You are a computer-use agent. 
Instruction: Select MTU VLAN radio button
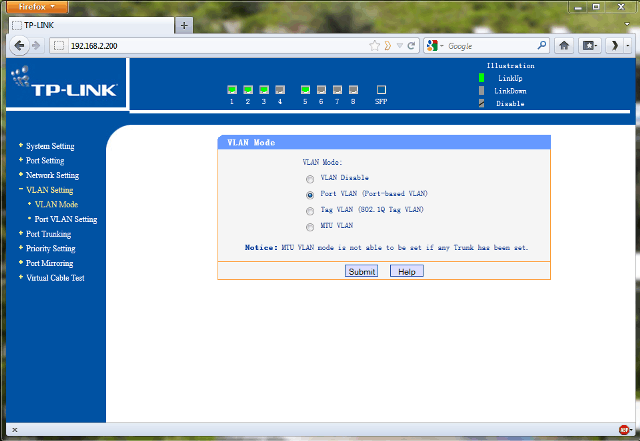310,227
